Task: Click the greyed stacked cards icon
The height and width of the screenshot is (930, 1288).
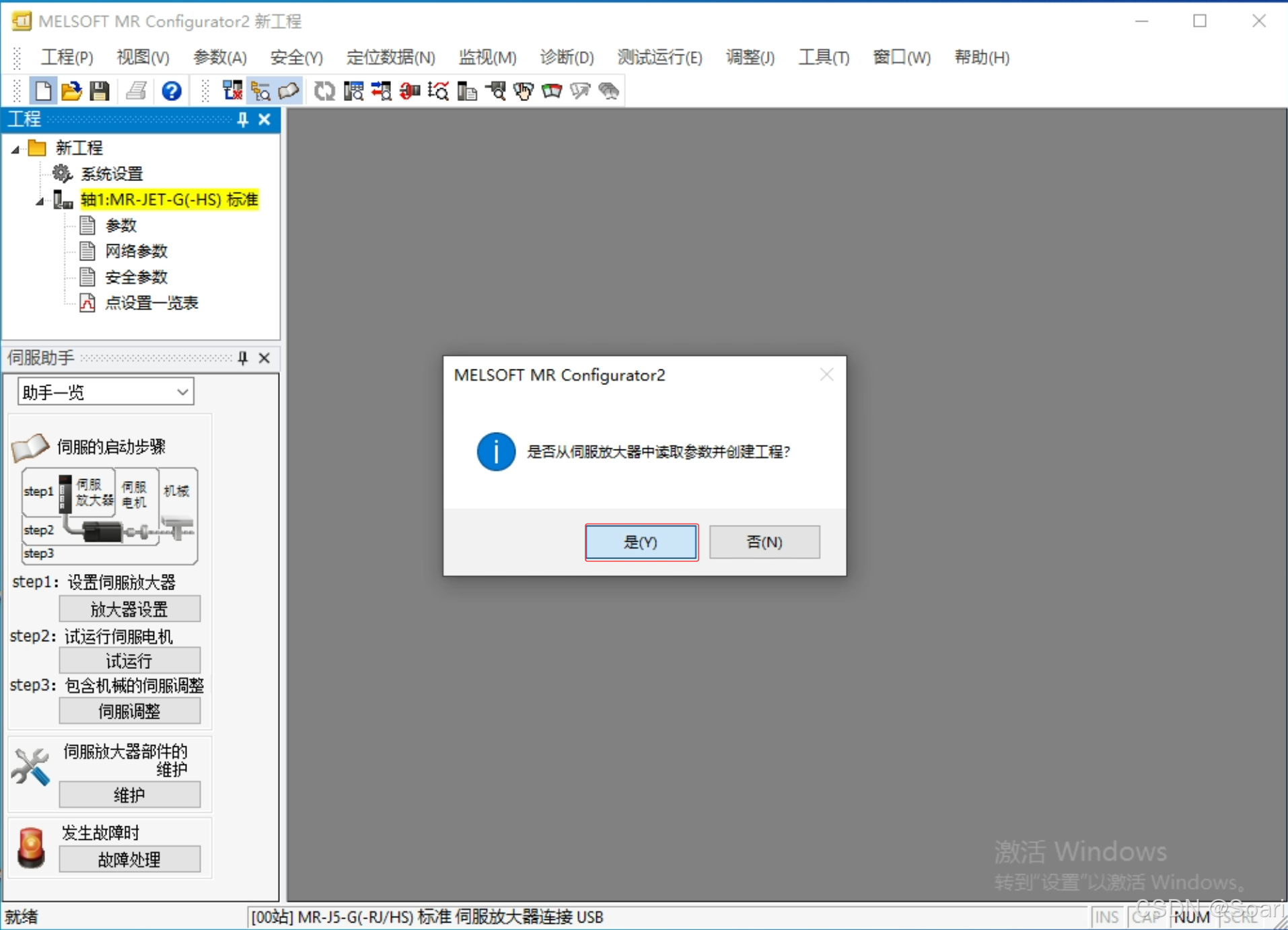Action: (x=608, y=91)
